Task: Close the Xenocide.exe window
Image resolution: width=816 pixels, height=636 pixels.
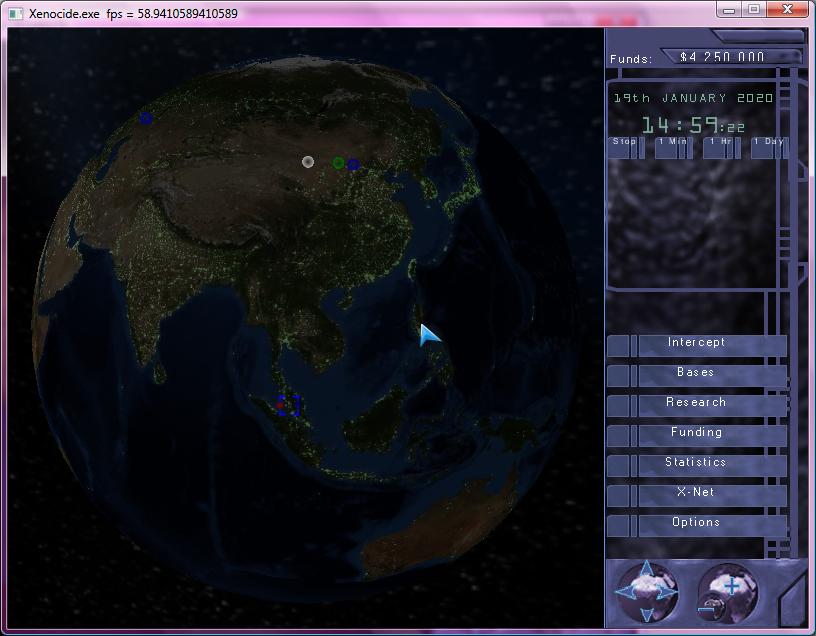Action: (x=787, y=10)
